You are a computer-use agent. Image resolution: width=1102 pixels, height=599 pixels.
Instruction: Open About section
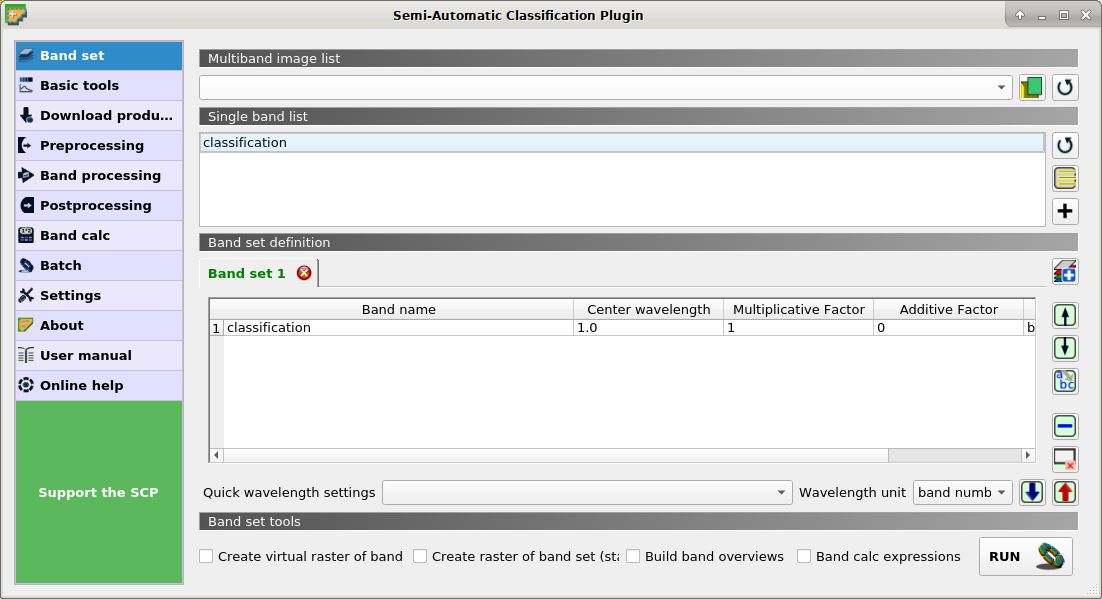[x=98, y=326]
